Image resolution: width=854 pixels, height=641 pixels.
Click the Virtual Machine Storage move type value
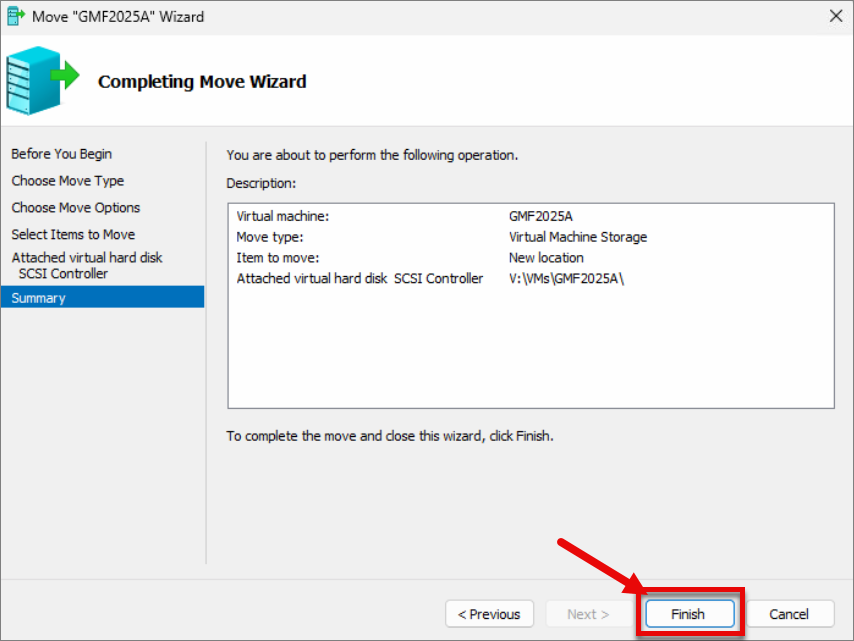pos(577,237)
